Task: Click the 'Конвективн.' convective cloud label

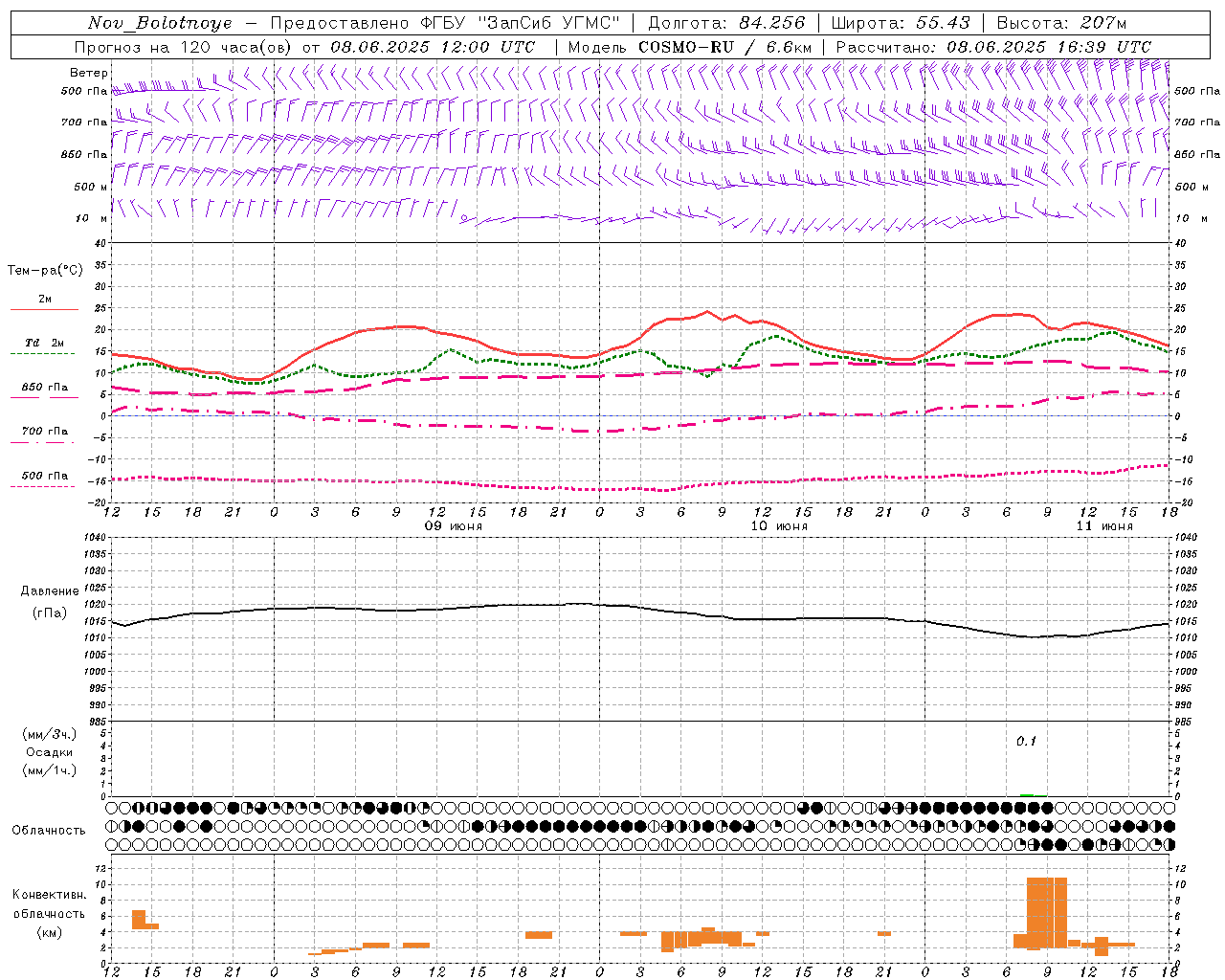Action: [49, 895]
